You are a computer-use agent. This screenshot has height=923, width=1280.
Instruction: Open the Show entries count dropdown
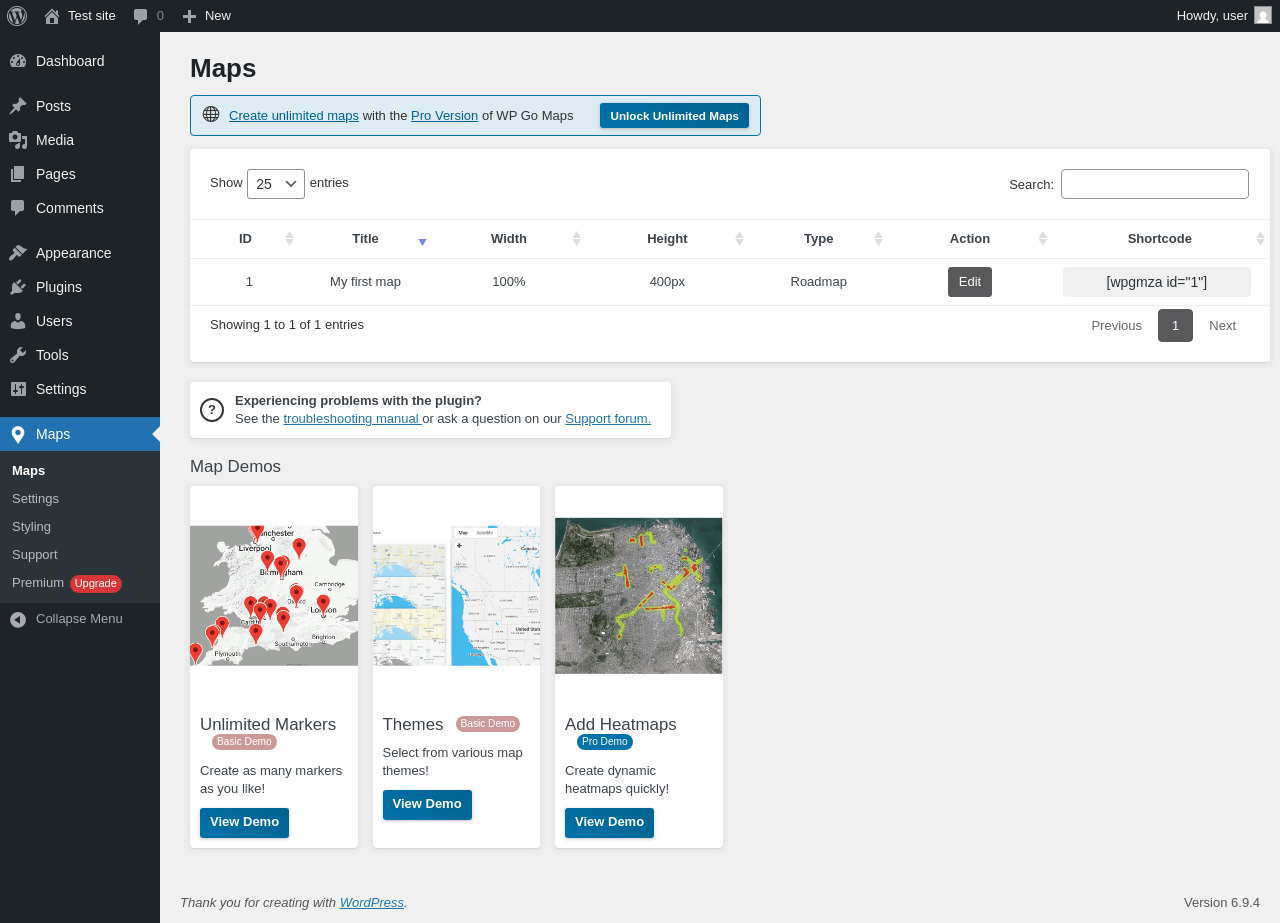(276, 184)
